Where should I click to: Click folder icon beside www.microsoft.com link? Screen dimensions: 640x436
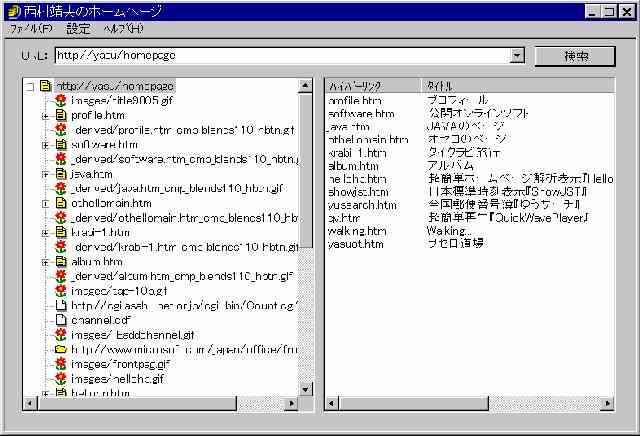[61, 349]
